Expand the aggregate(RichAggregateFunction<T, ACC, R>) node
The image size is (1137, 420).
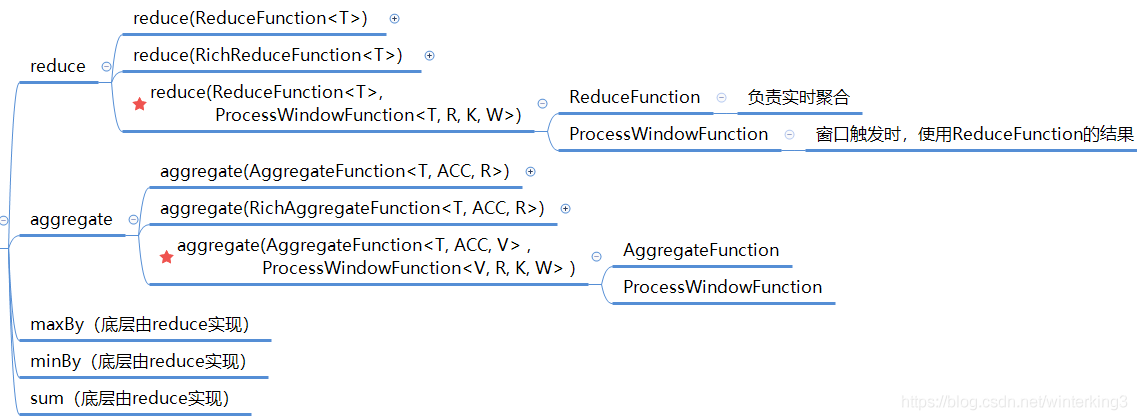pyautogui.click(x=566, y=208)
